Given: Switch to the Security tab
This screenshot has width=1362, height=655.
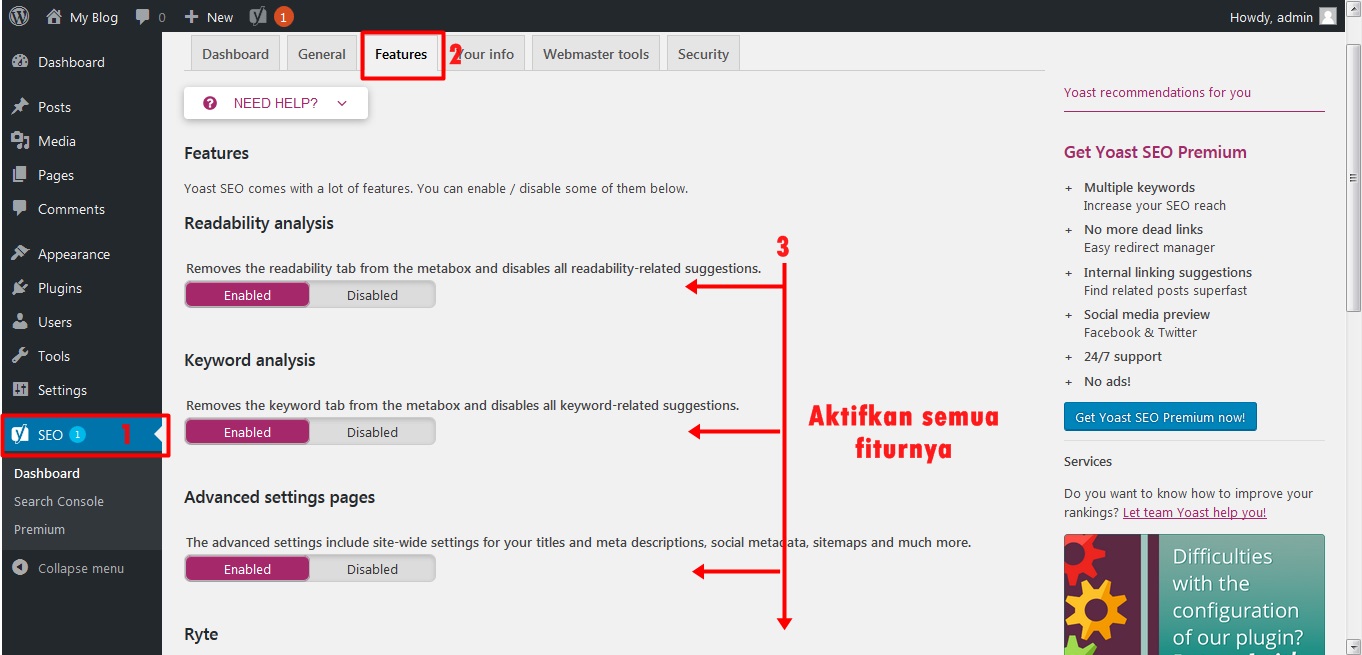Looking at the screenshot, I should pyautogui.click(x=703, y=54).
